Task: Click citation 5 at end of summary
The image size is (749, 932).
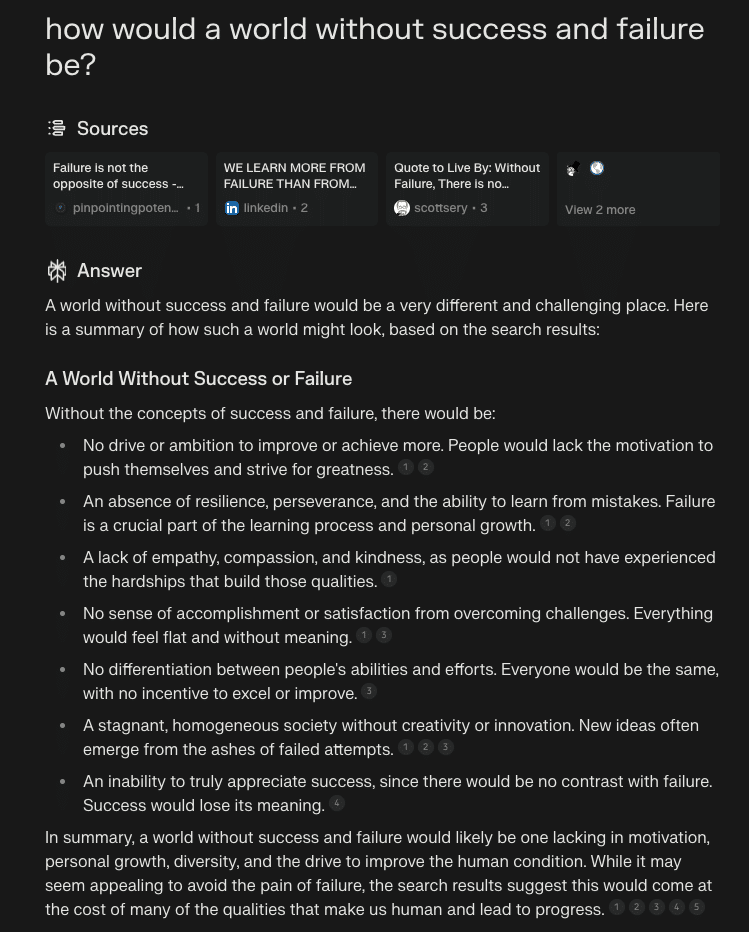Action: 697,907
